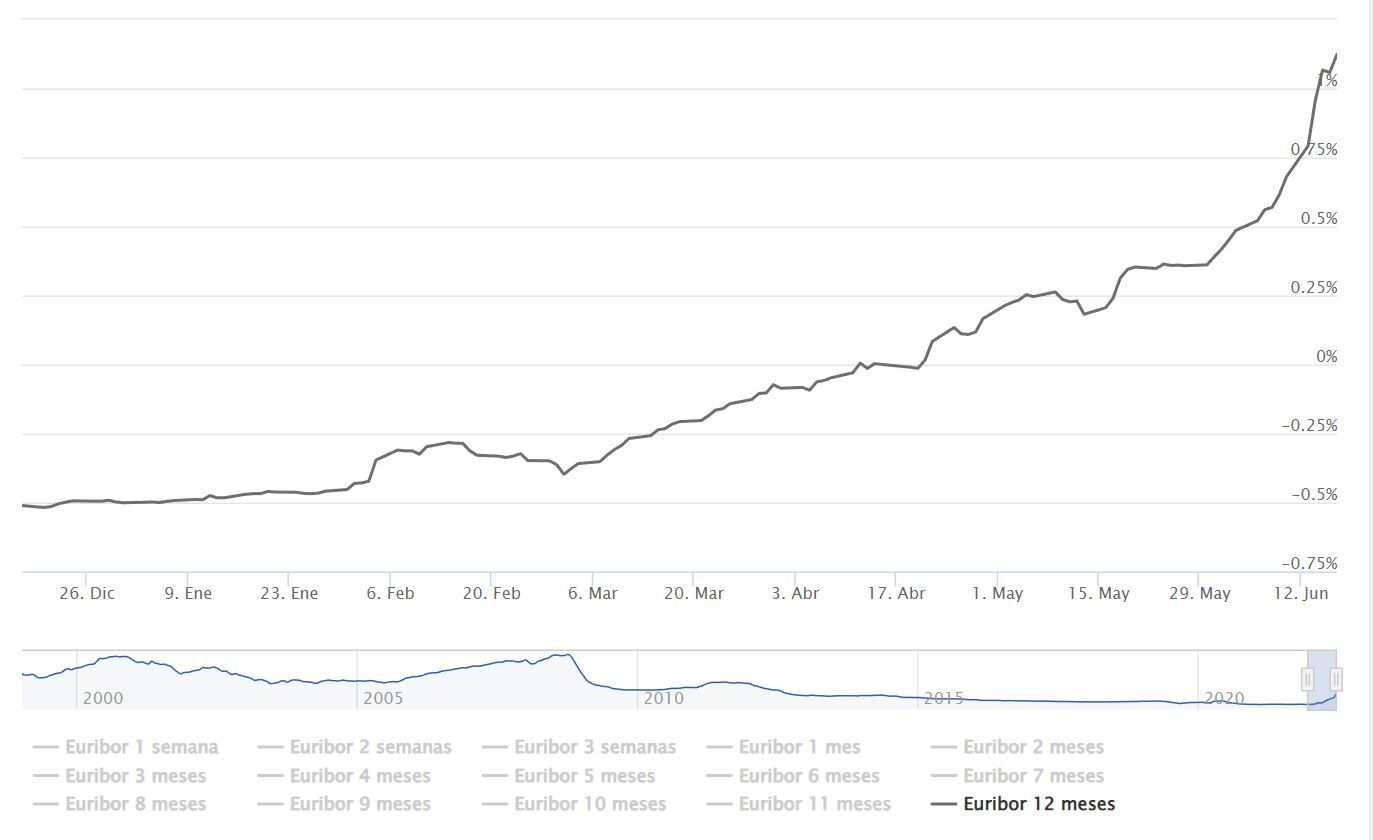Enable the Euribor 4 meses series
The image size is (1373, 840).
(x=360, y=776)
